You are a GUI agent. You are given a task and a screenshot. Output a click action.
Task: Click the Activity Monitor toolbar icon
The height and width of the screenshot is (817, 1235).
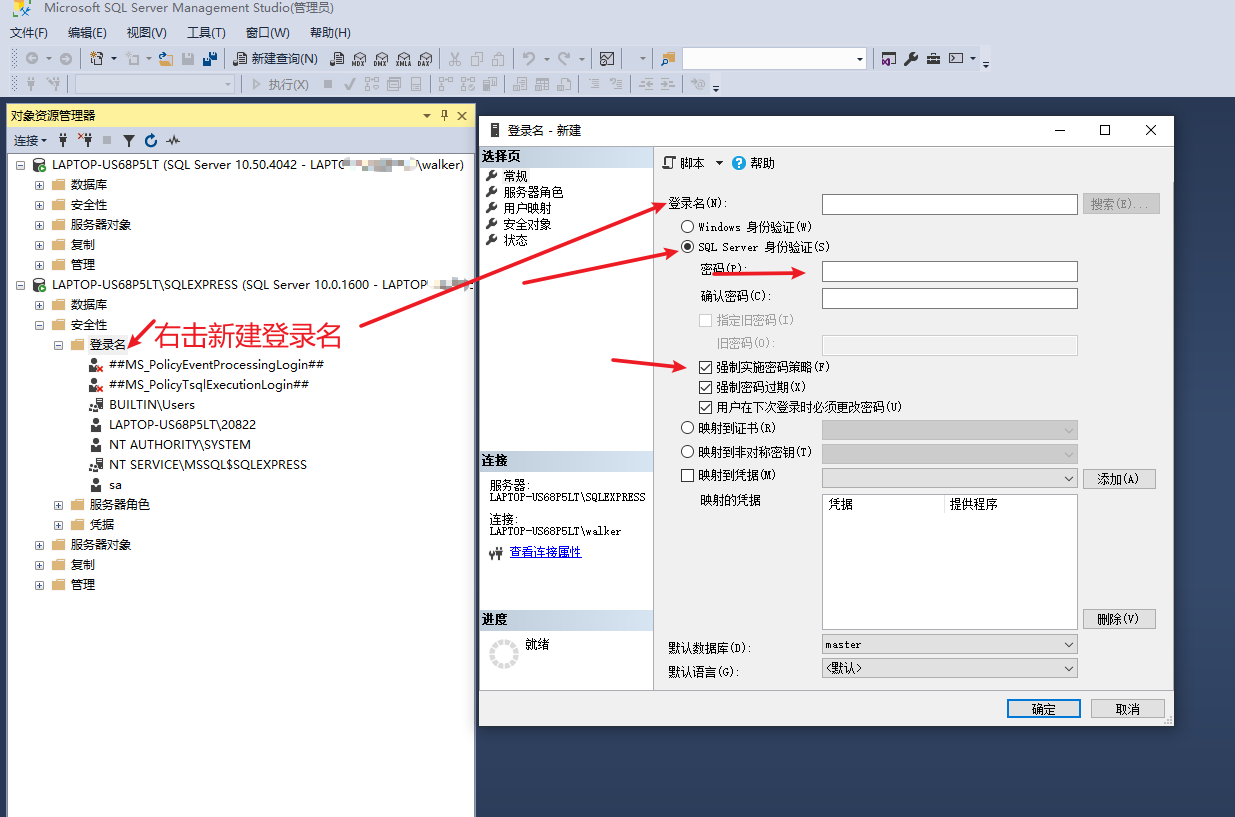click(x=606, y=59)
